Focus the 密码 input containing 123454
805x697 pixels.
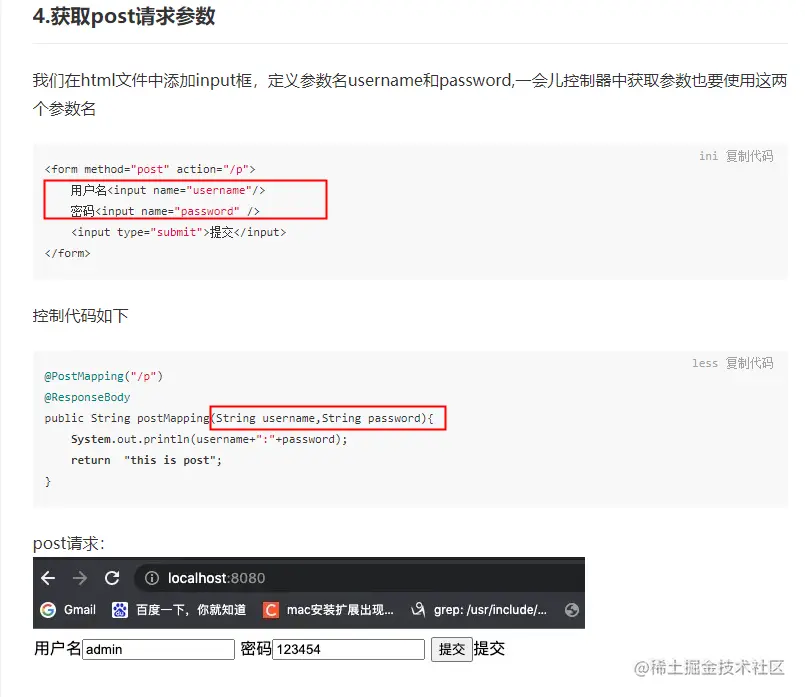pyautogui.click(x=348, y=649)
